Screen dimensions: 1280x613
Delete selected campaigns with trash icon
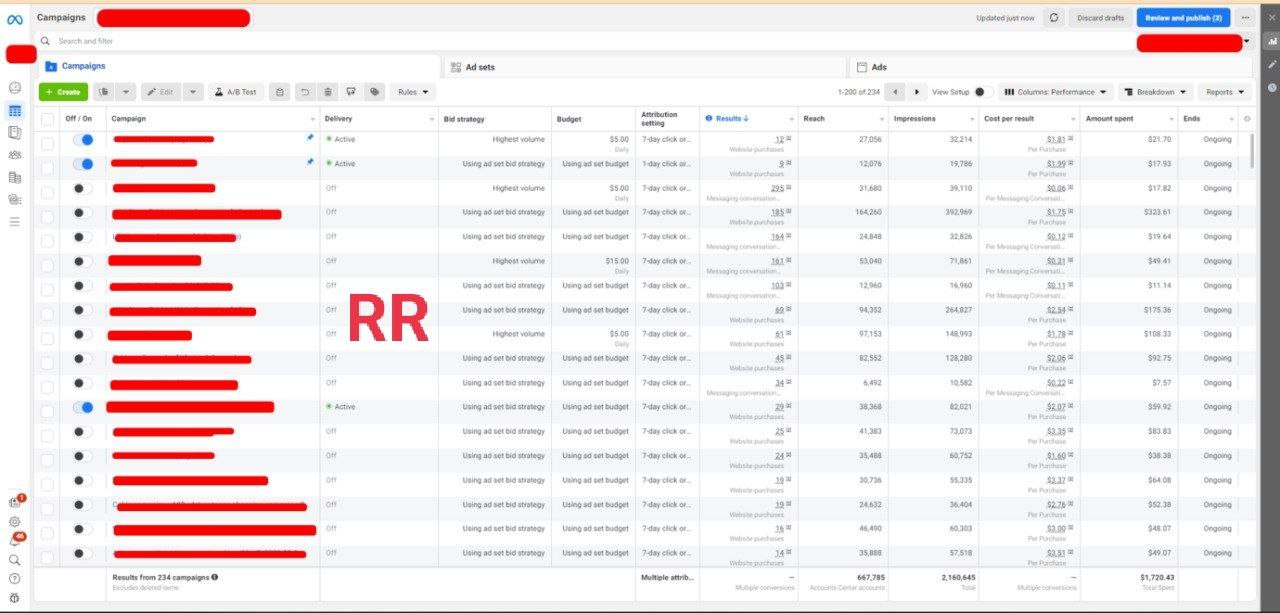(x=328, y=92)
